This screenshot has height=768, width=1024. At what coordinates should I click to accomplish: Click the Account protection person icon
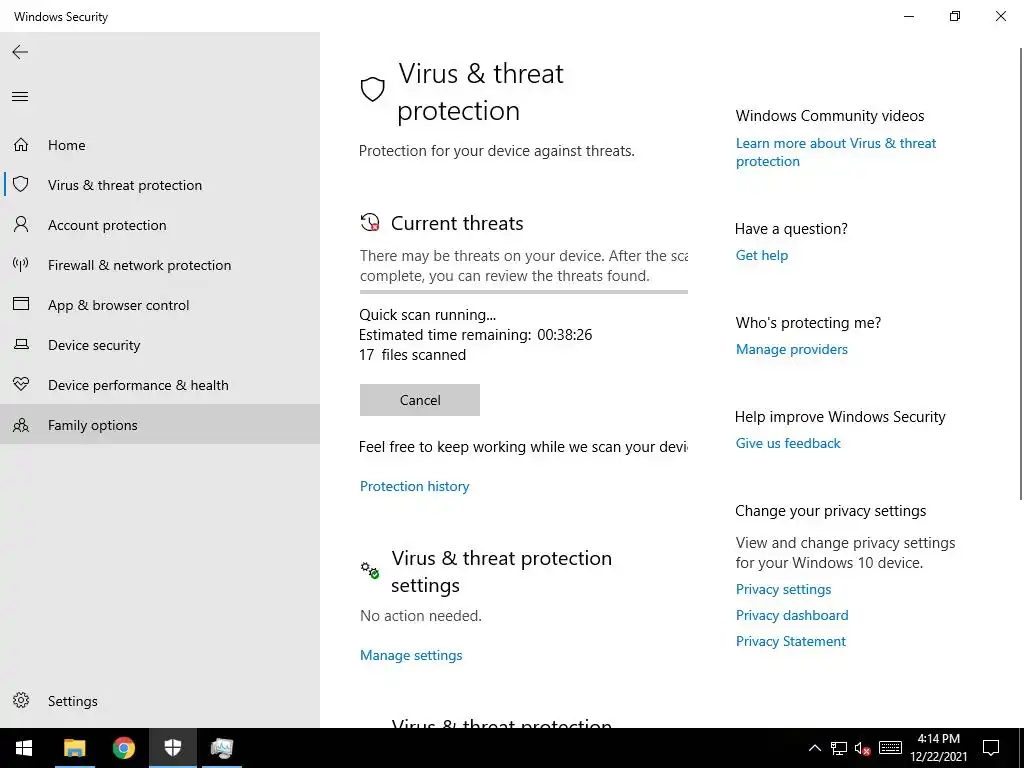(21, 225)
